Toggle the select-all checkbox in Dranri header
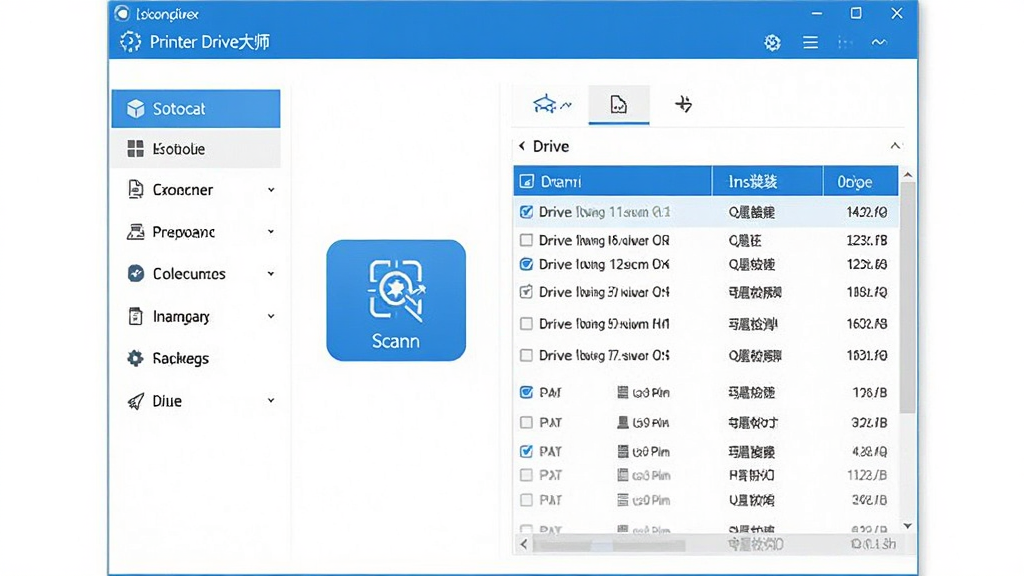Screen dimensions: 1024x576 526,182
